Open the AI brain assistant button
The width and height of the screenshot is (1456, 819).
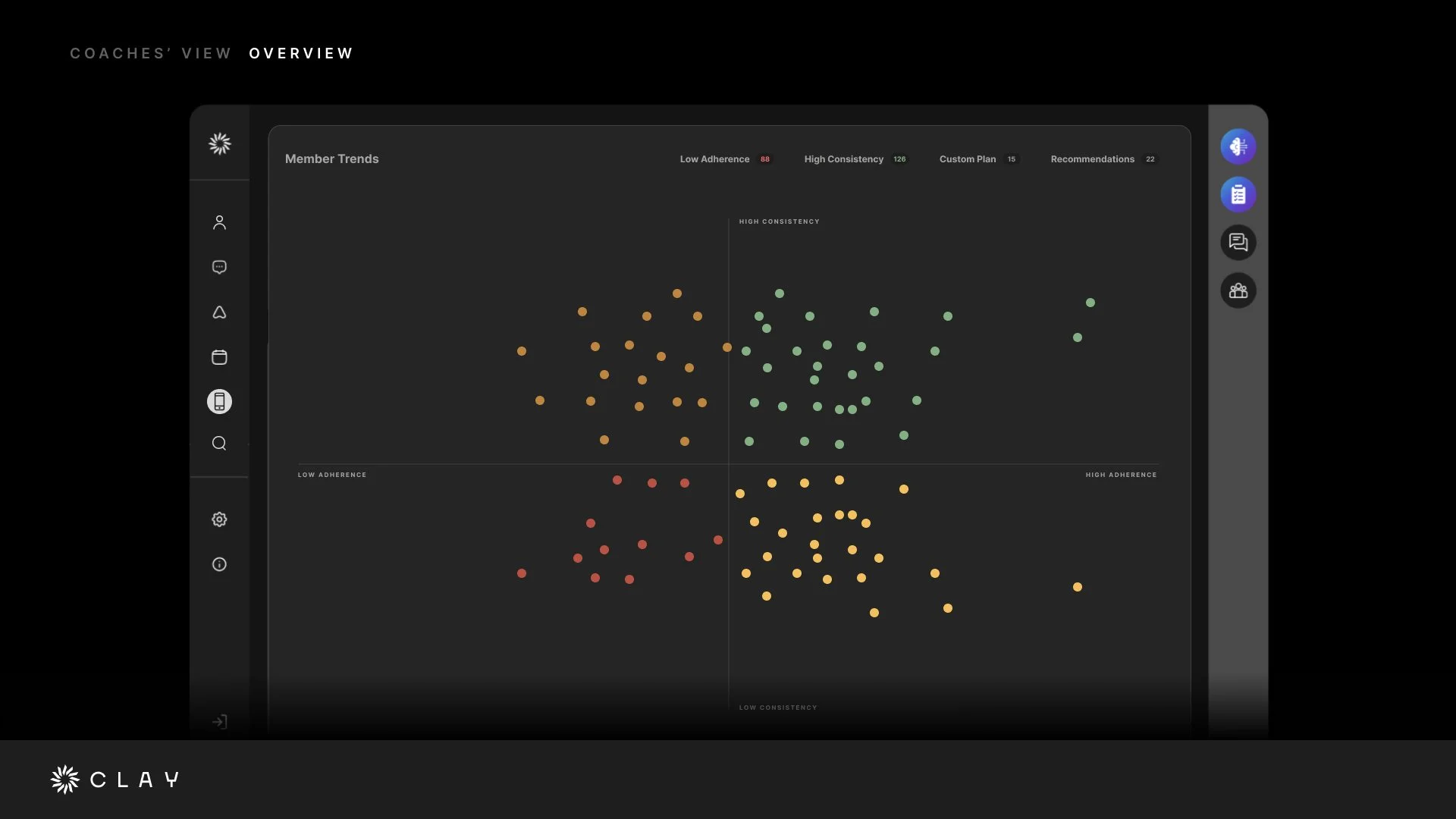coord(1238,146)
